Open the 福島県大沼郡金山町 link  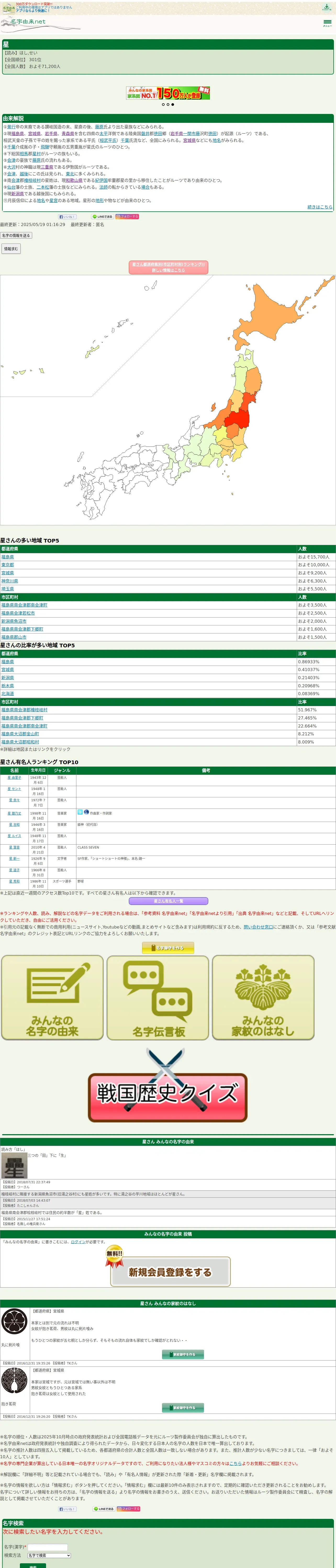(x=20, y=734)
